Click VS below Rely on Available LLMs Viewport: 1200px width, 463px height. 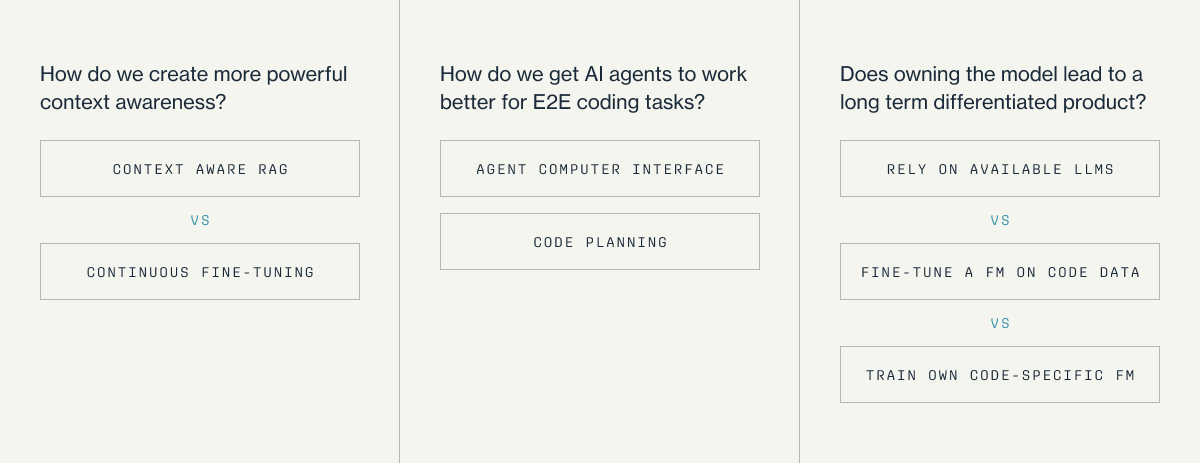pos(1000,220)
